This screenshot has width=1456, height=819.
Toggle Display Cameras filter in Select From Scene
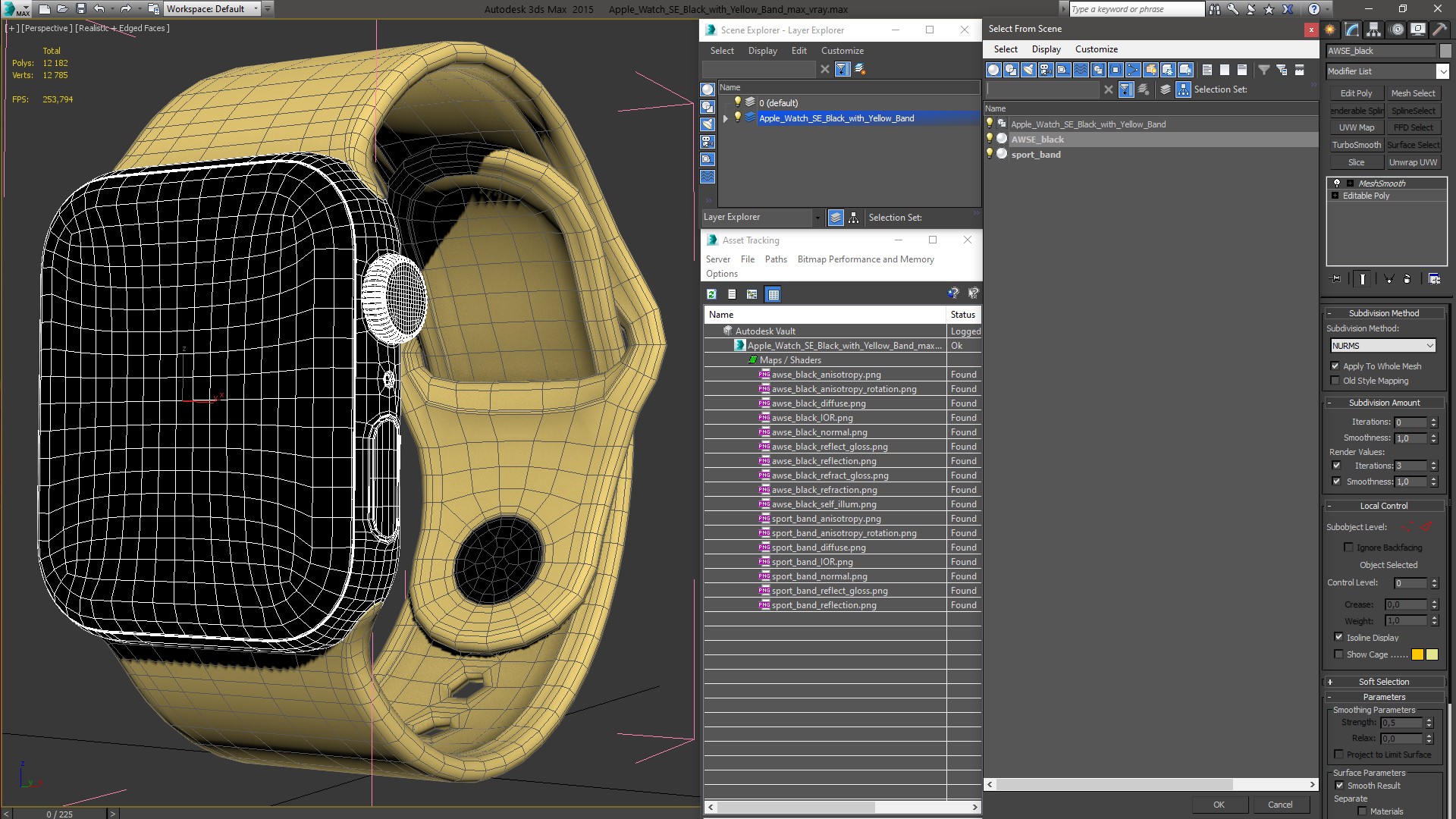[1046, 70]
